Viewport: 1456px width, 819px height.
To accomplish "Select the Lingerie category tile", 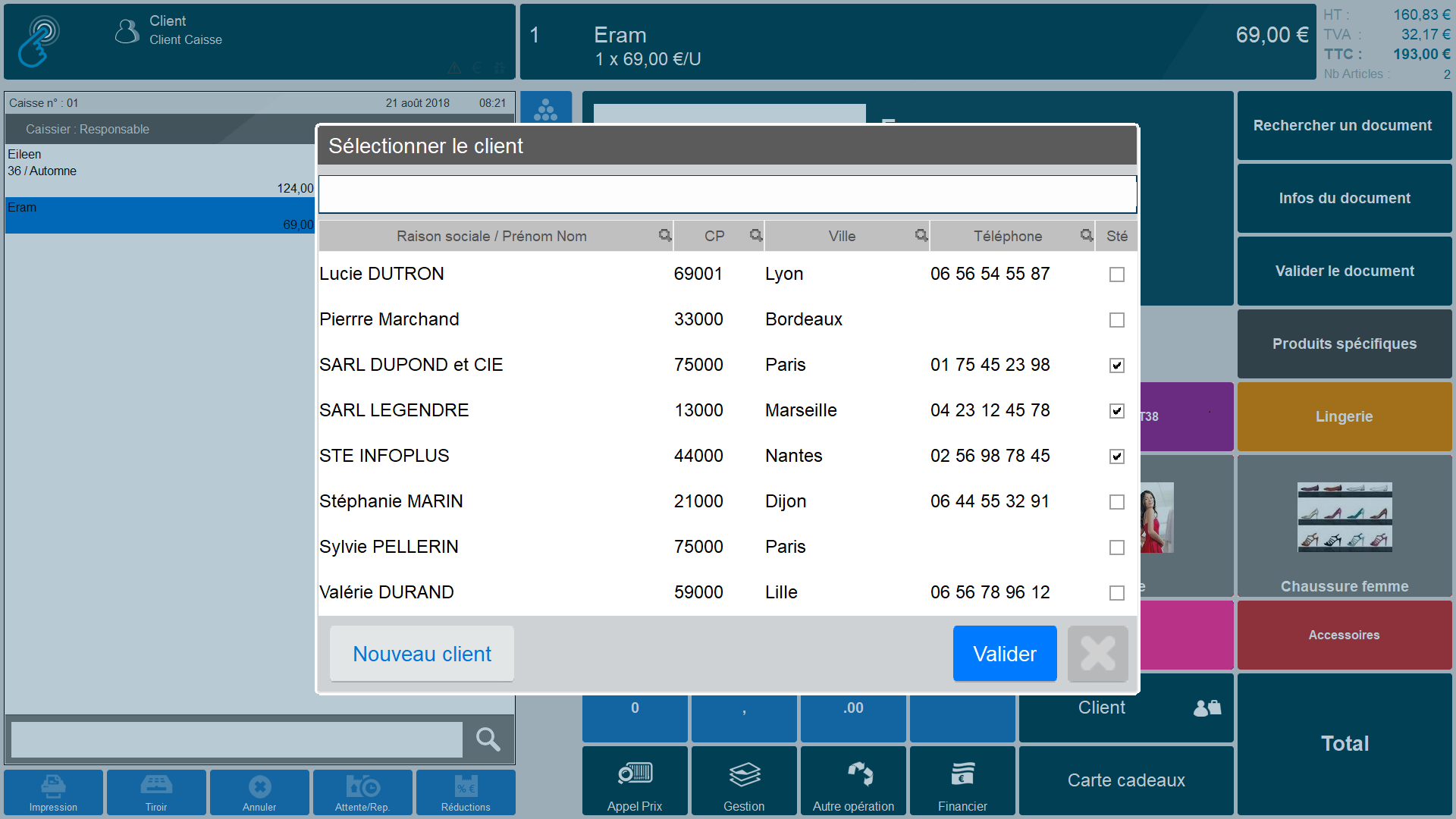I will 1345,417.
